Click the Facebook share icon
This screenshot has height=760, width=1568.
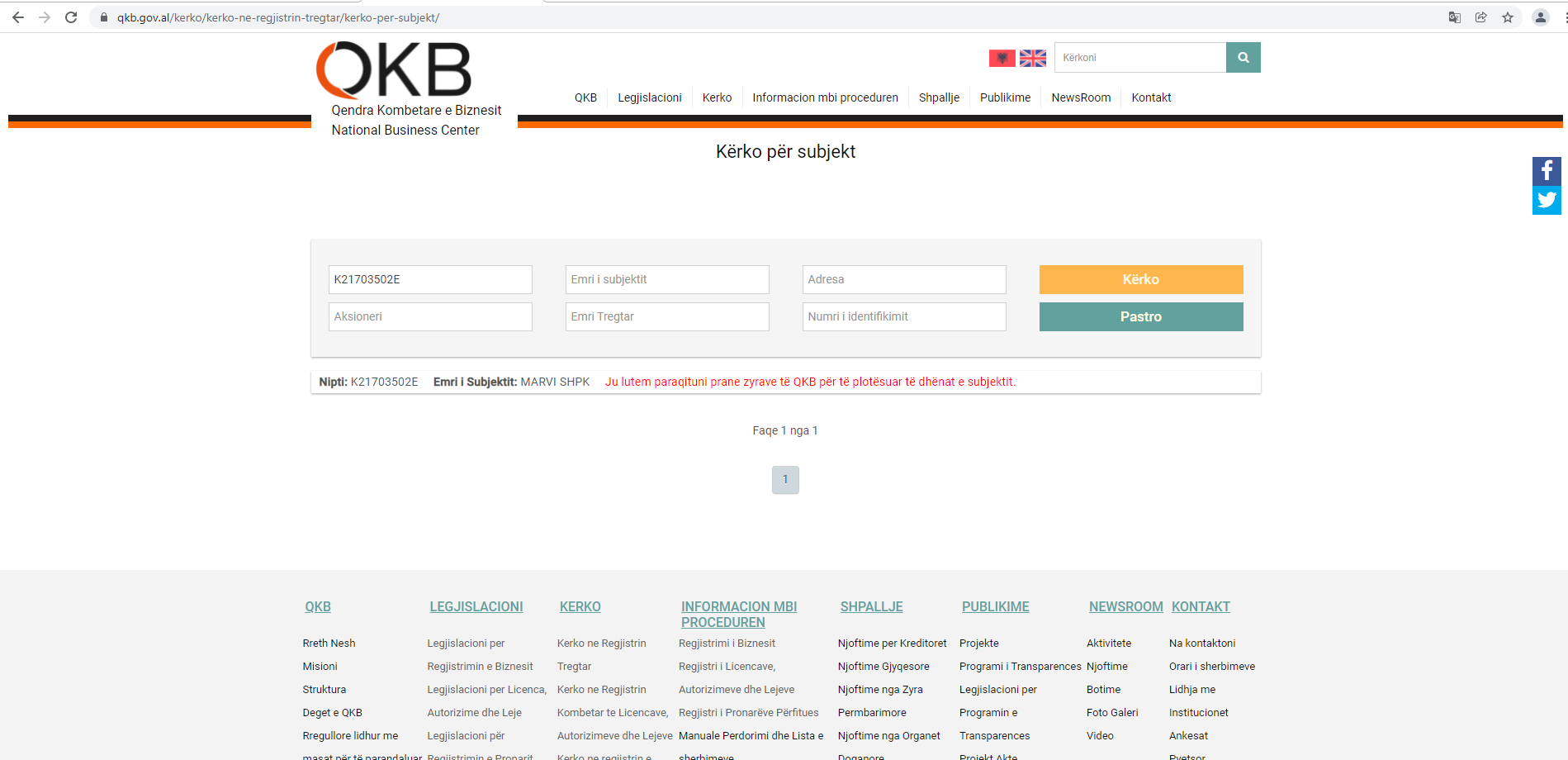[1547, 171]
